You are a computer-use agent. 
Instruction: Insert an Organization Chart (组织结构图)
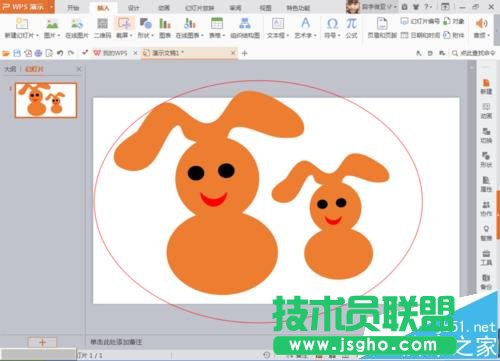point(245,27)
